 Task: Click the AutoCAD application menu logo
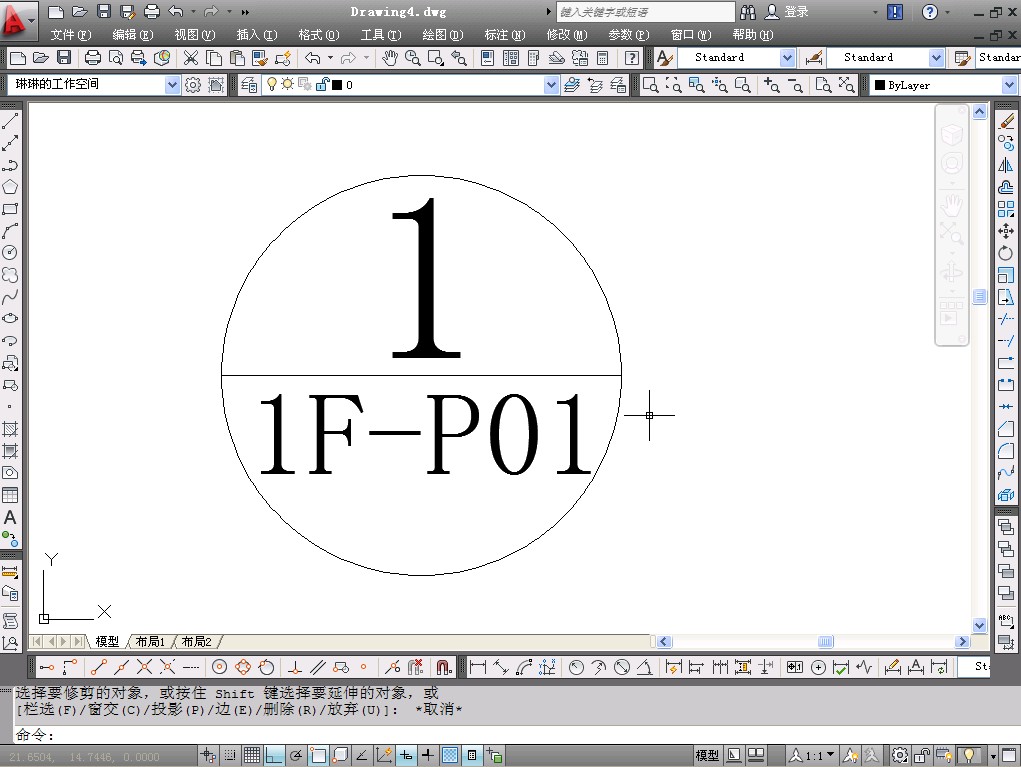18,15
